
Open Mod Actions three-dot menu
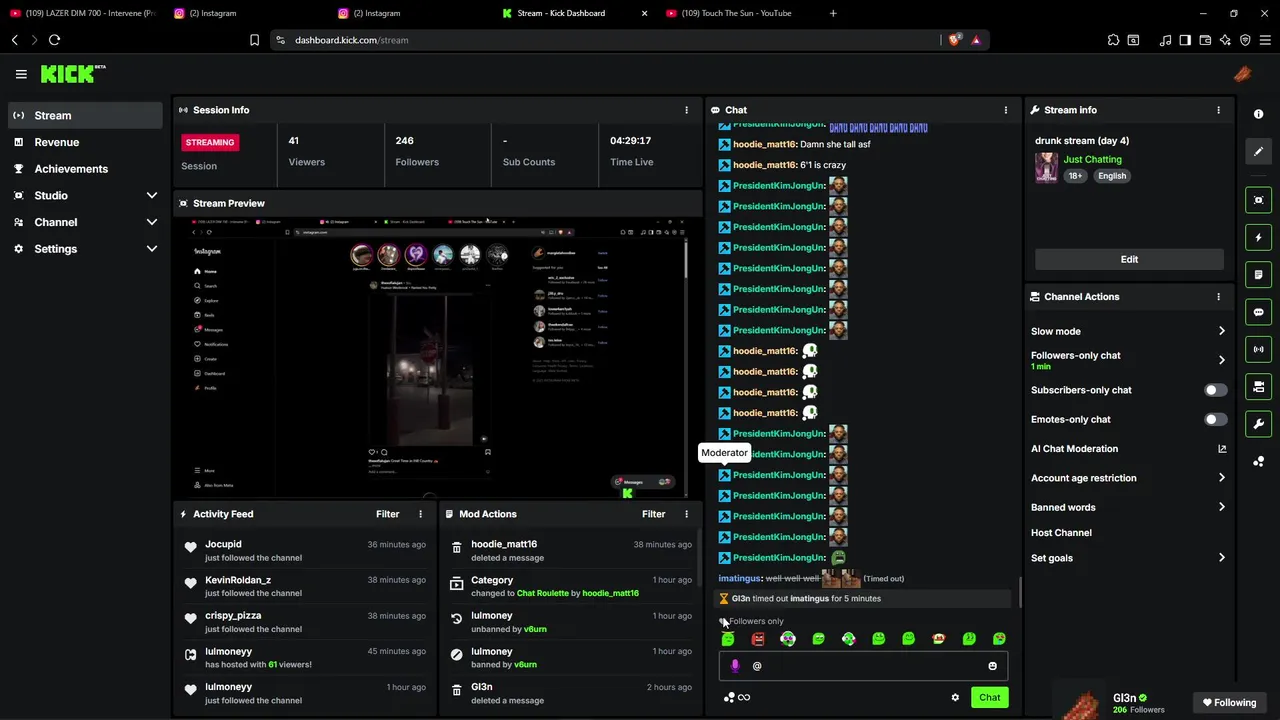686,514
